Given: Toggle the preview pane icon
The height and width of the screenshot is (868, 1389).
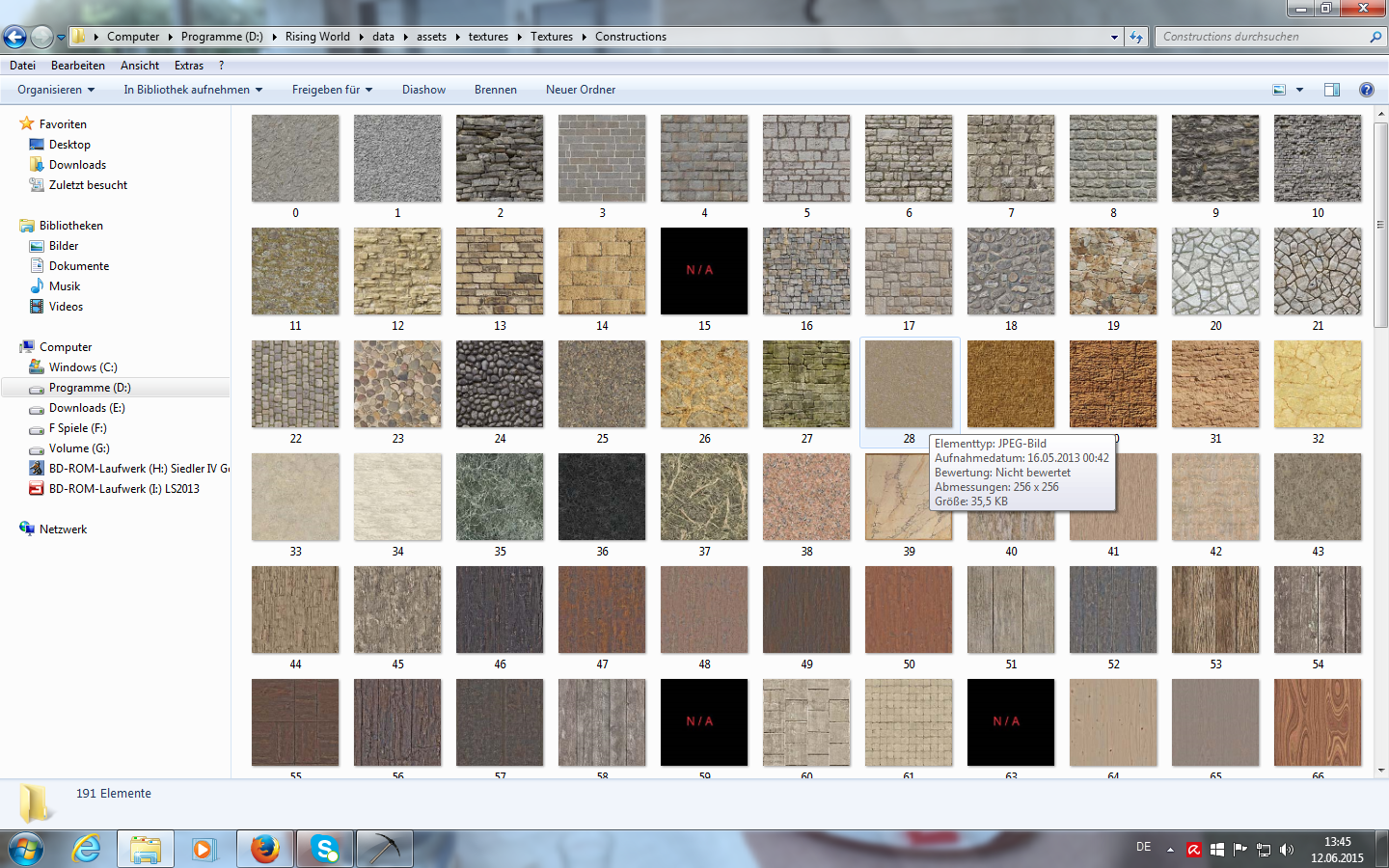Looking at the screenshot, I should [x=1331, y=90].
